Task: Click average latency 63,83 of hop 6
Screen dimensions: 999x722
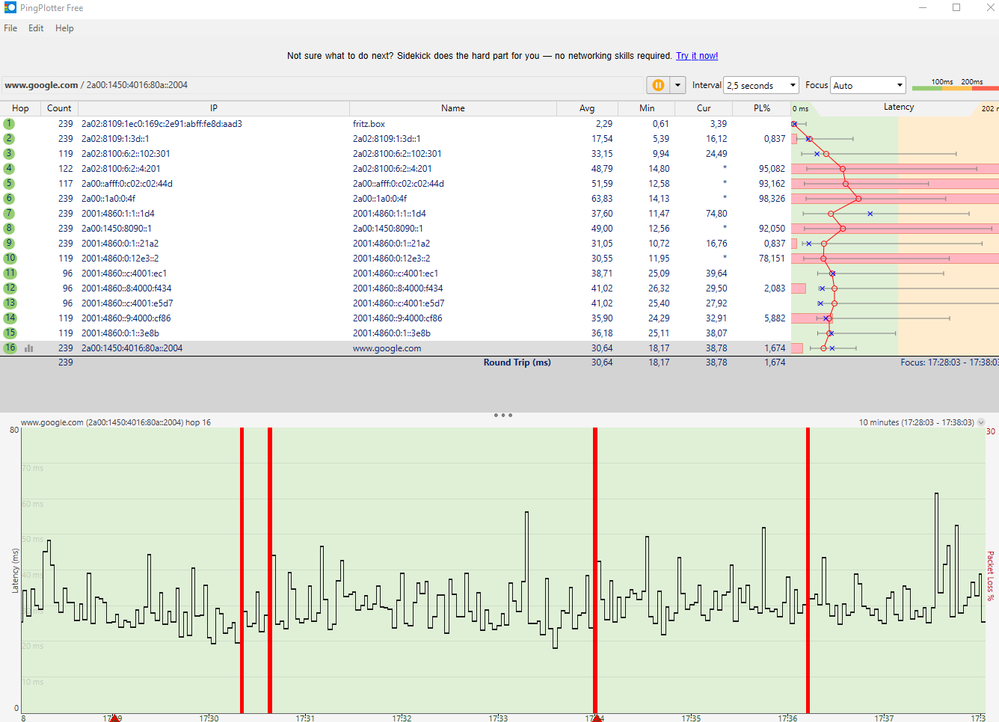Action: point(601,198)
